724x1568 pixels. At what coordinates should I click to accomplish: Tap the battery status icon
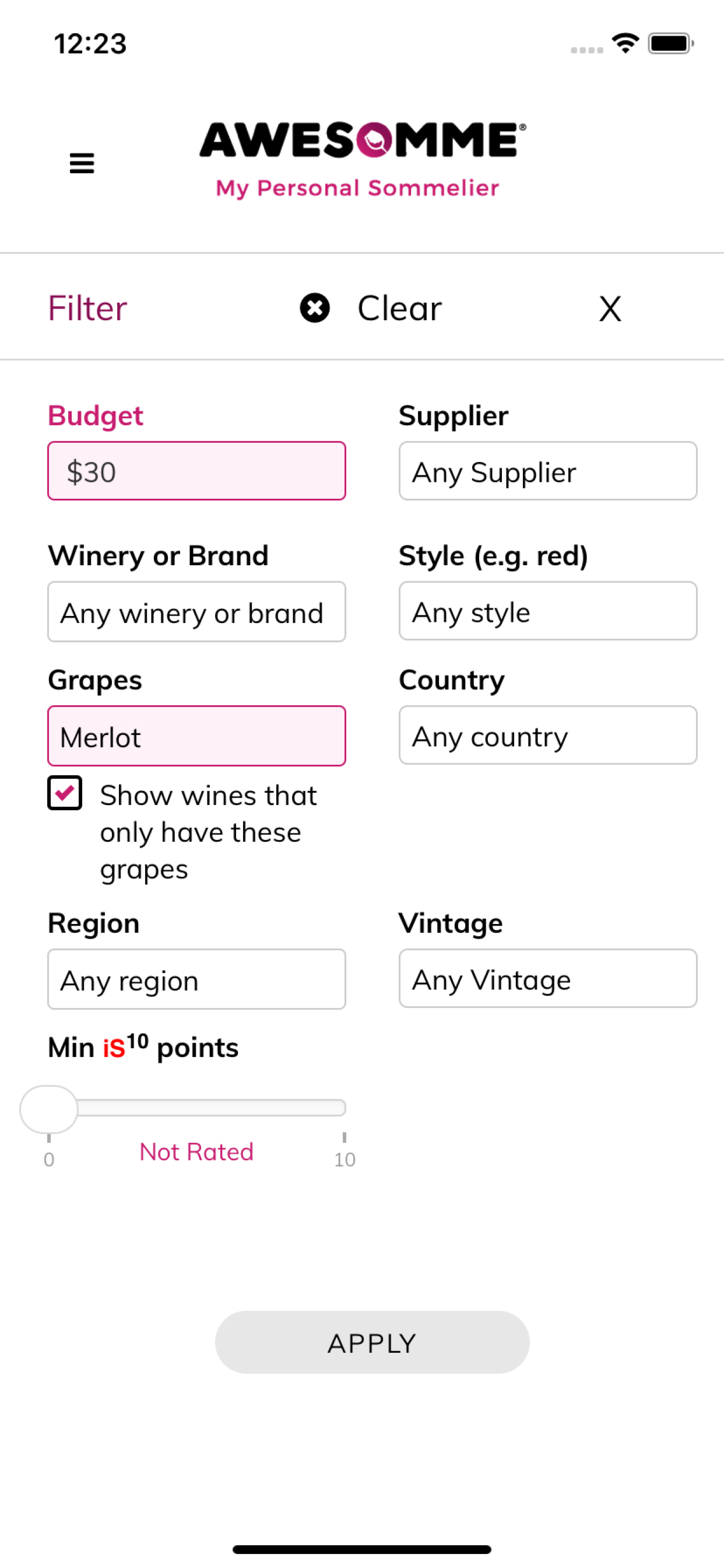pyautogui.click(x=671, y=43)
